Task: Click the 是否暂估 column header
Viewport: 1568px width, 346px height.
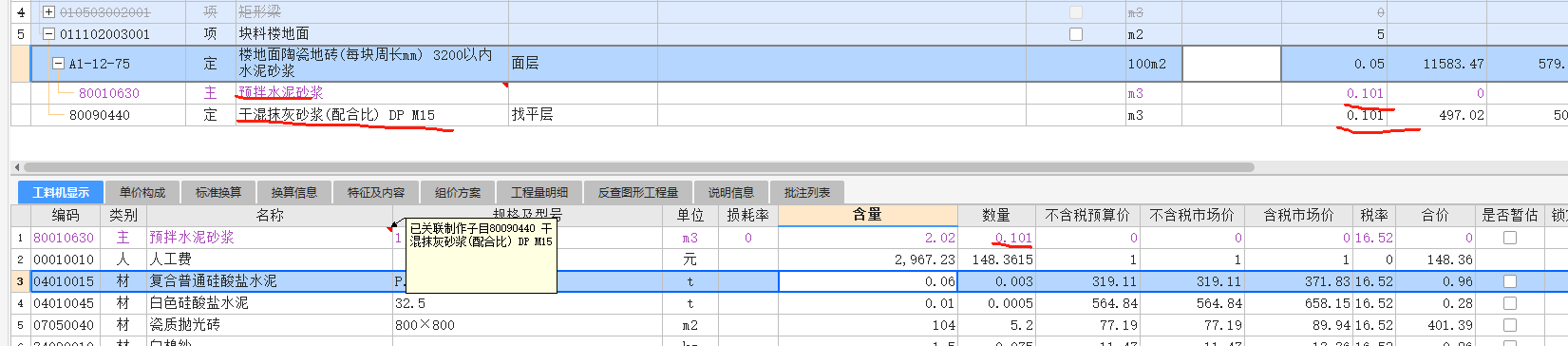Action: pyautogui.click(x=1510, y=216)
